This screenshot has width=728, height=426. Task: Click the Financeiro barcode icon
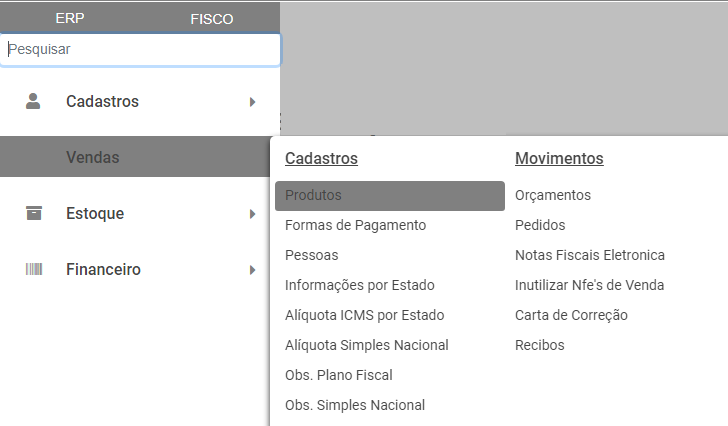[34, 269]
